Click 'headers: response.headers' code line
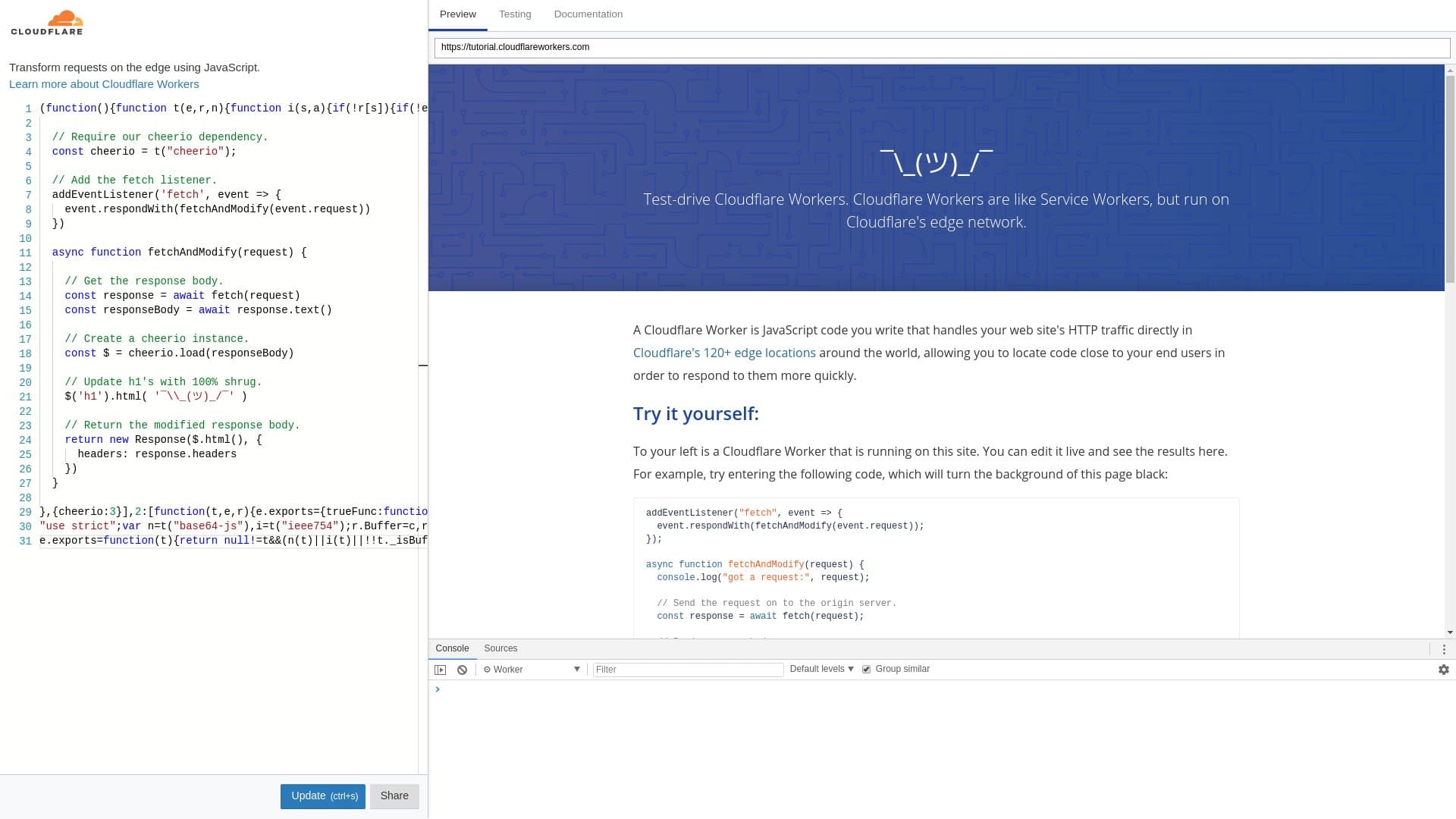 coord(157,454)
